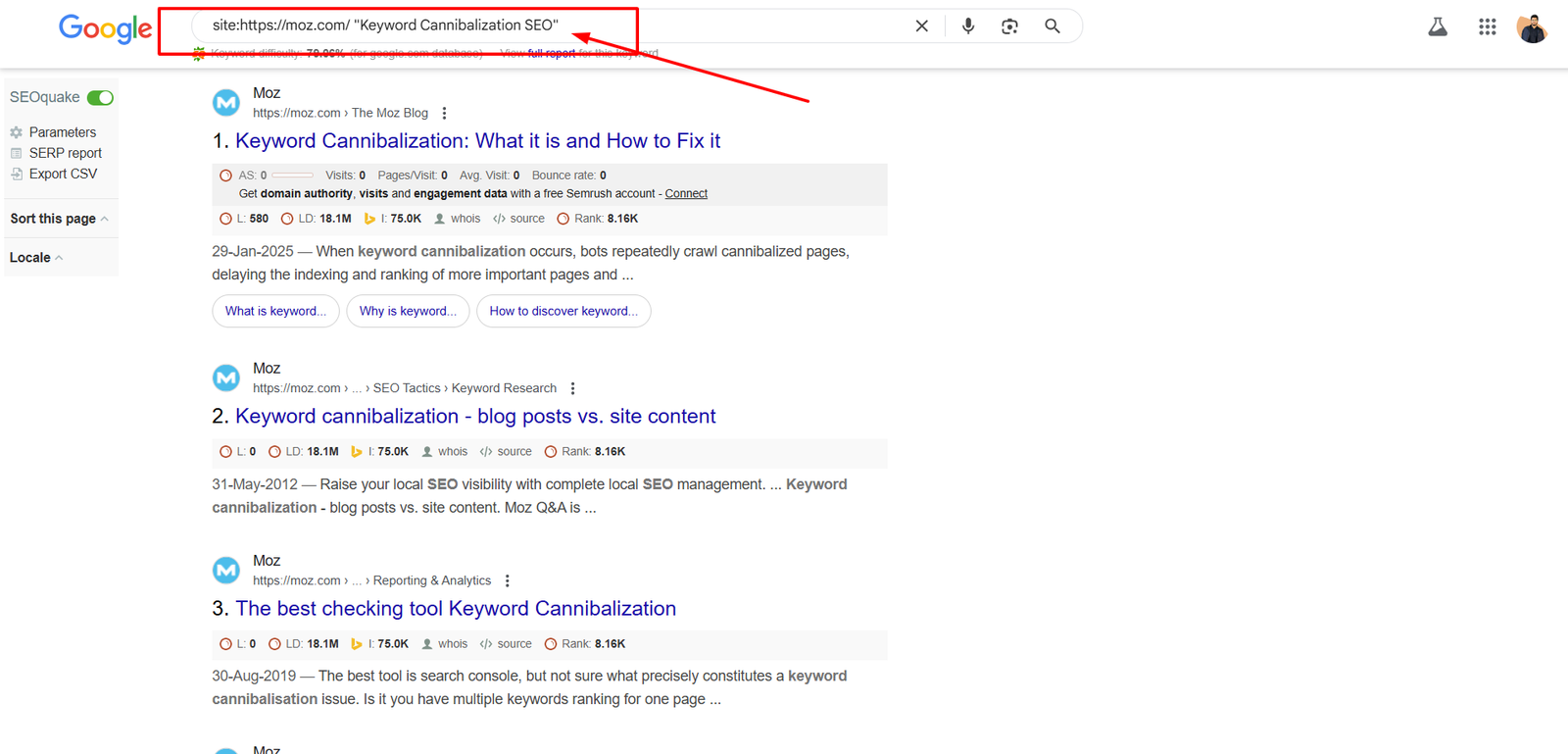
Task: Click the Moz Blog breadcrumb URL of result 1
Action: (340, 114)
